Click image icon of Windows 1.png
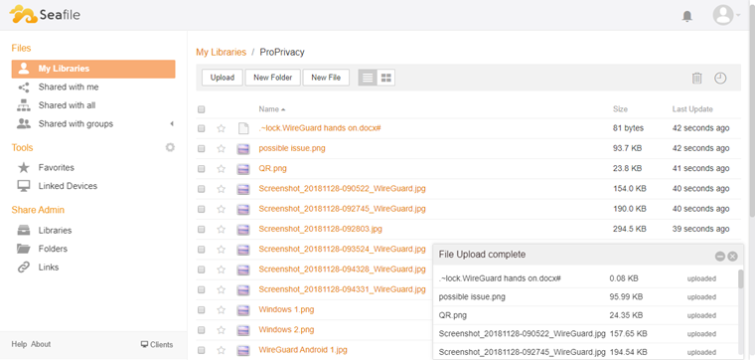 [x=243, y=310]
